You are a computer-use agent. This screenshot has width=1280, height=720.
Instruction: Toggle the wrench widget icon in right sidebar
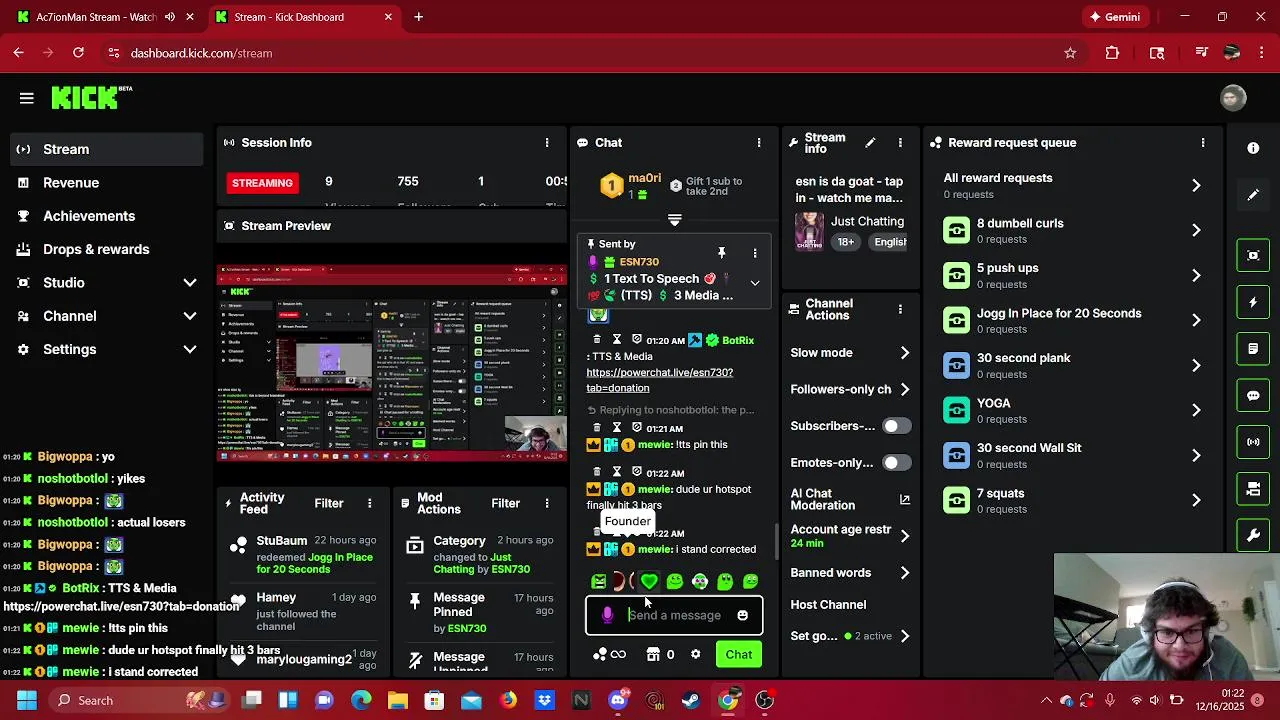coord(1253,536)
